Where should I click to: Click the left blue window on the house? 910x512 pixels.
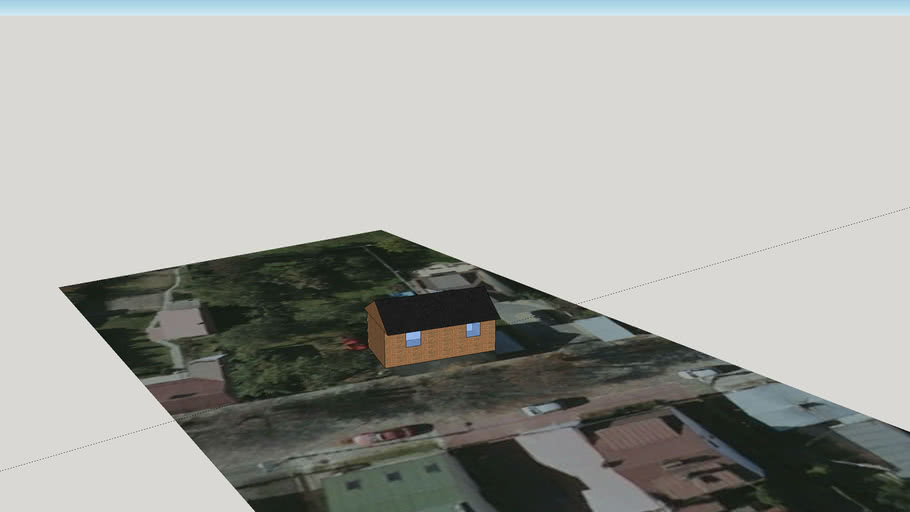tap(412, 339)
